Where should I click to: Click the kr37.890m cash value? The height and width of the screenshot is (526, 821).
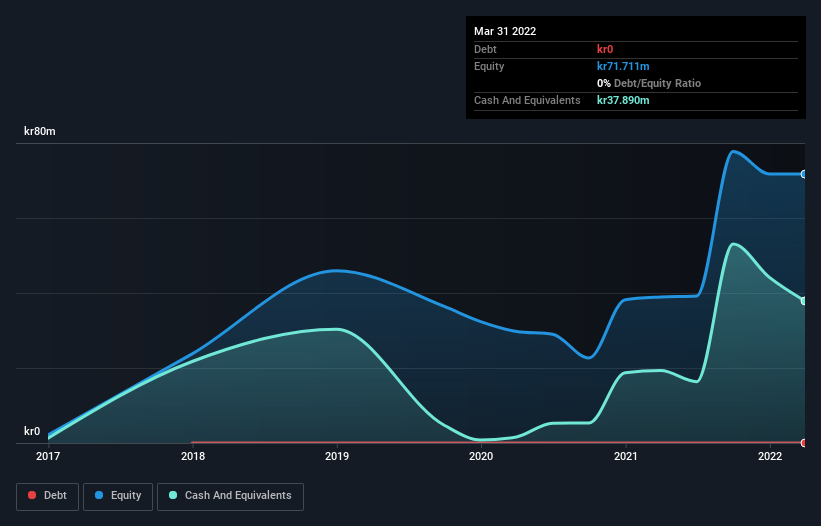623,100
